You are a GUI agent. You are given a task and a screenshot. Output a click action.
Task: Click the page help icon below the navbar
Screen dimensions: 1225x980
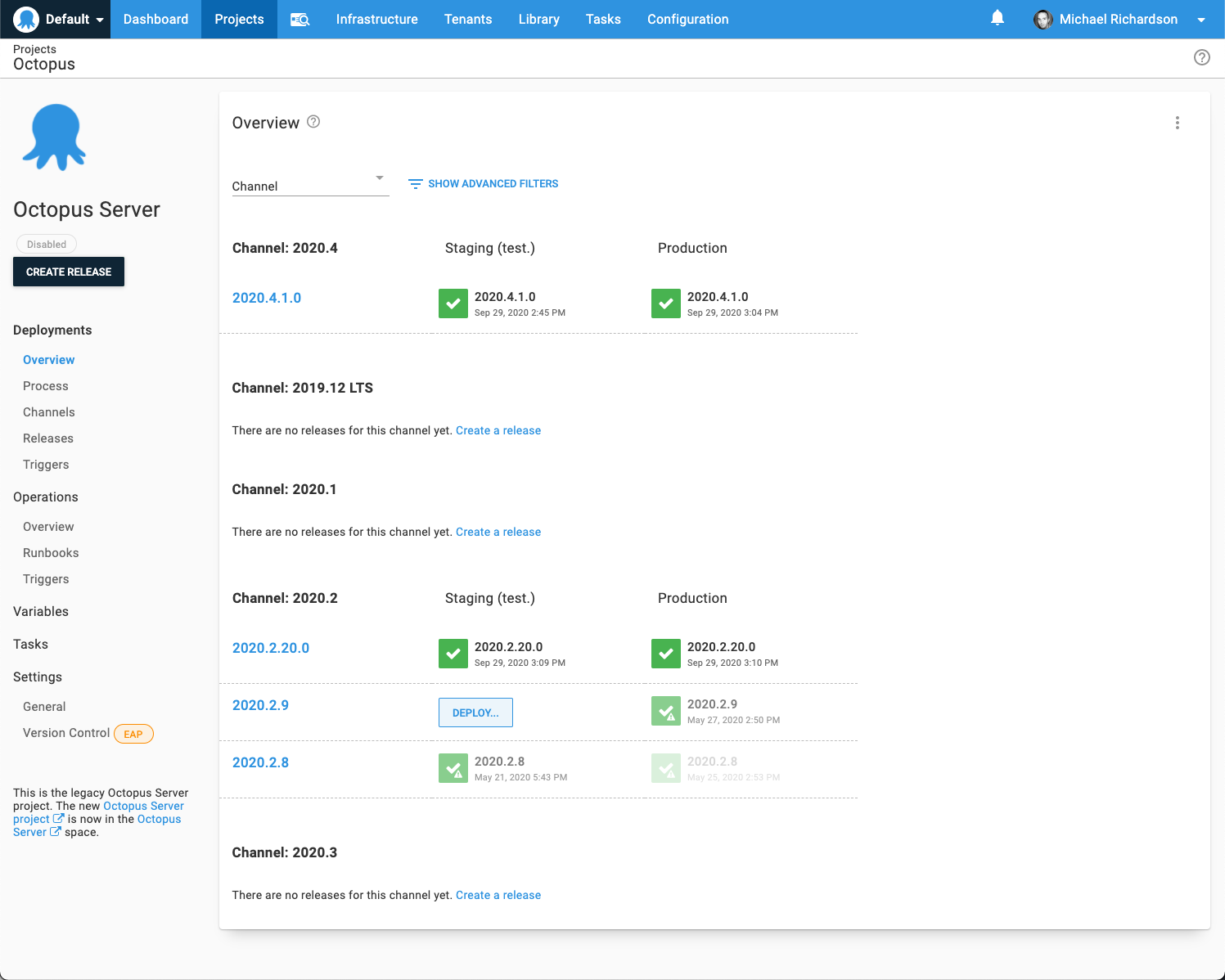1201,57
